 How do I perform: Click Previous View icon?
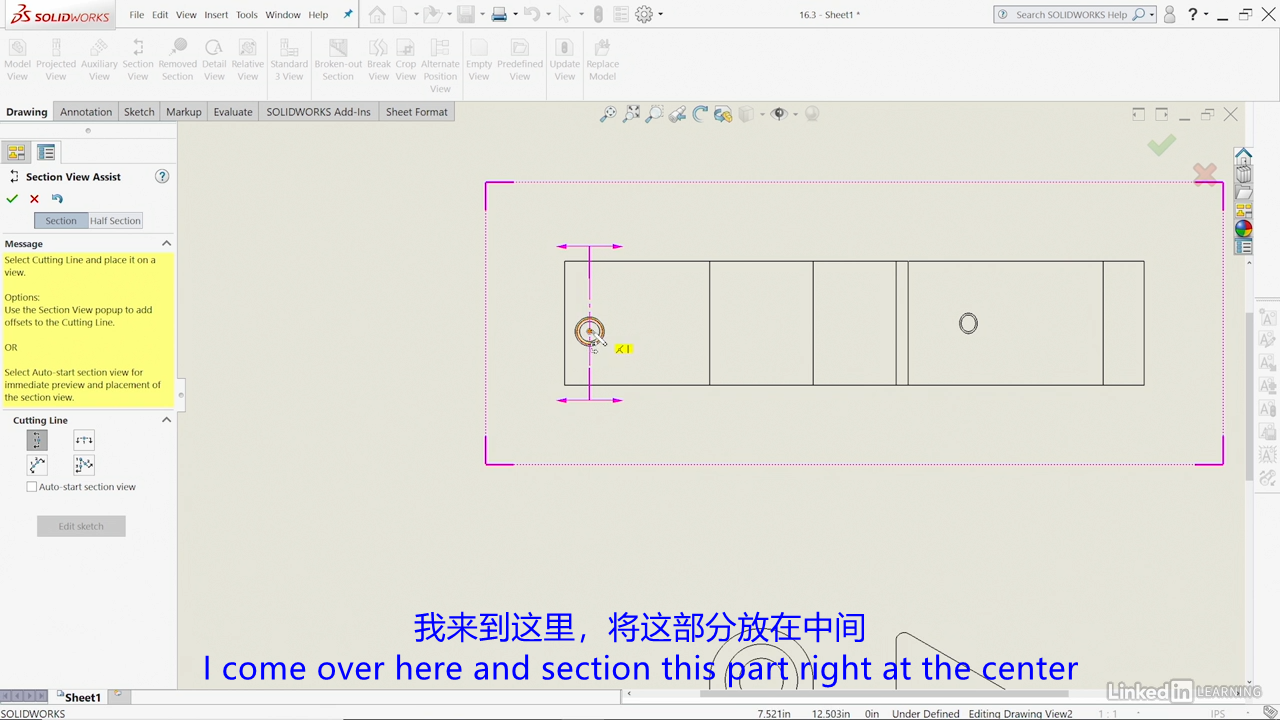[x=677, y=114]
